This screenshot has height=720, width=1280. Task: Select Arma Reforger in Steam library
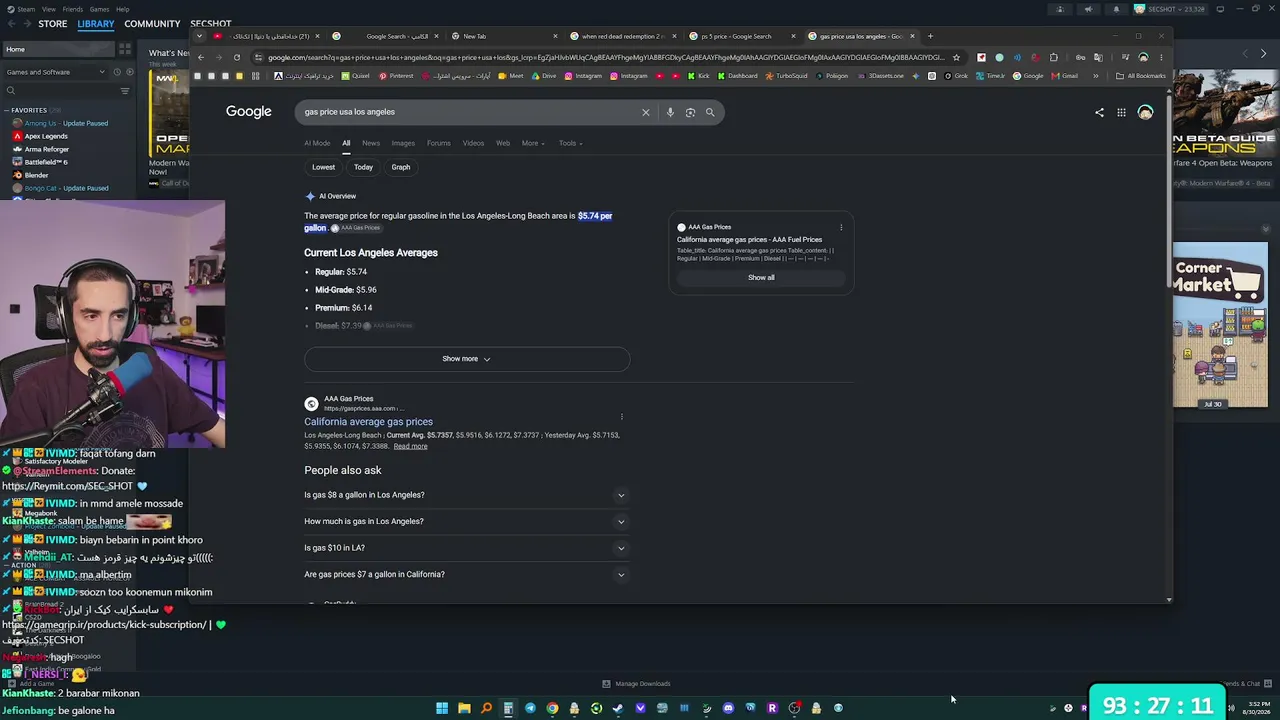point(47,149)
